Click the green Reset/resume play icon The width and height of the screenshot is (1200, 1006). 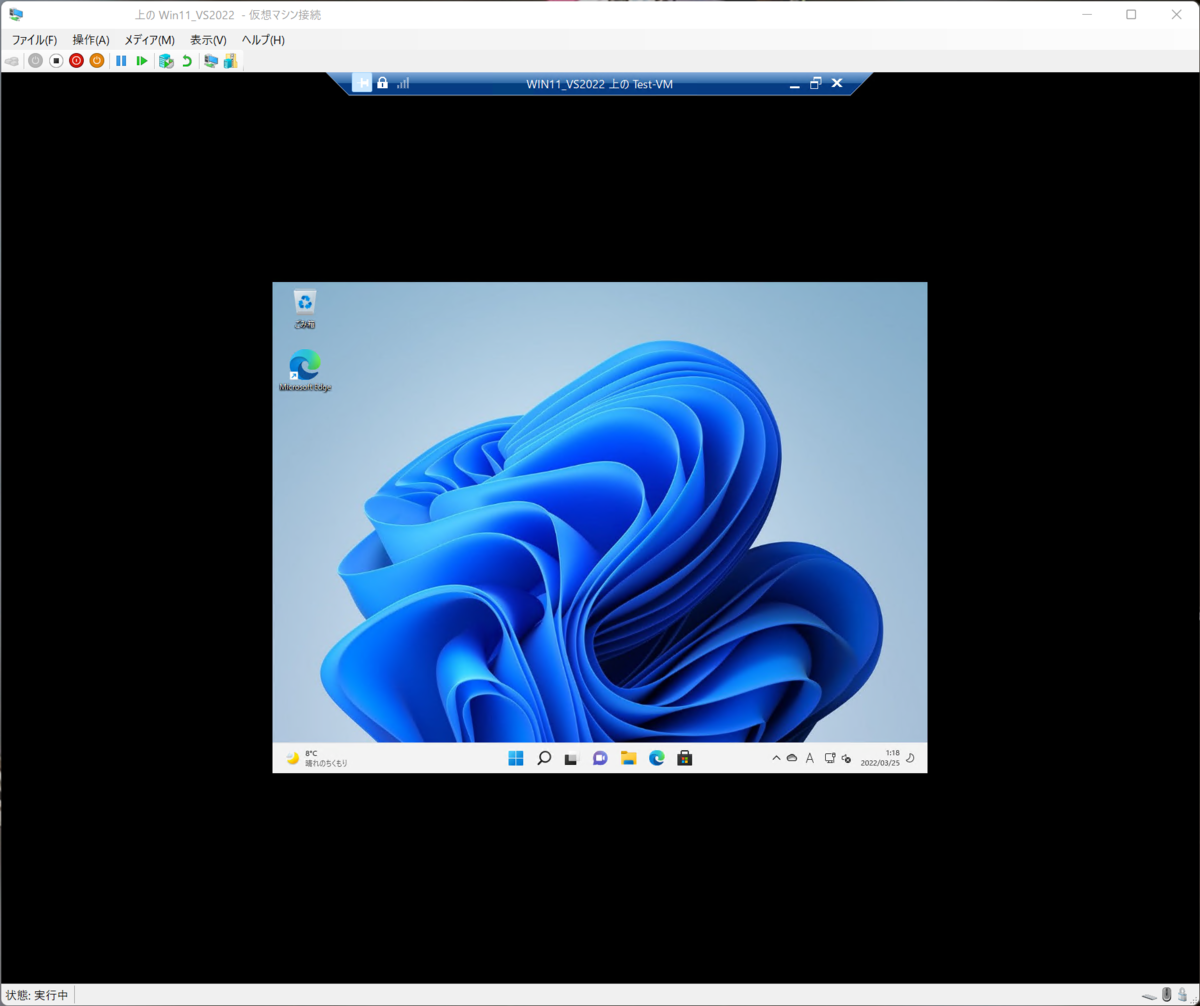tap(142, 61)
